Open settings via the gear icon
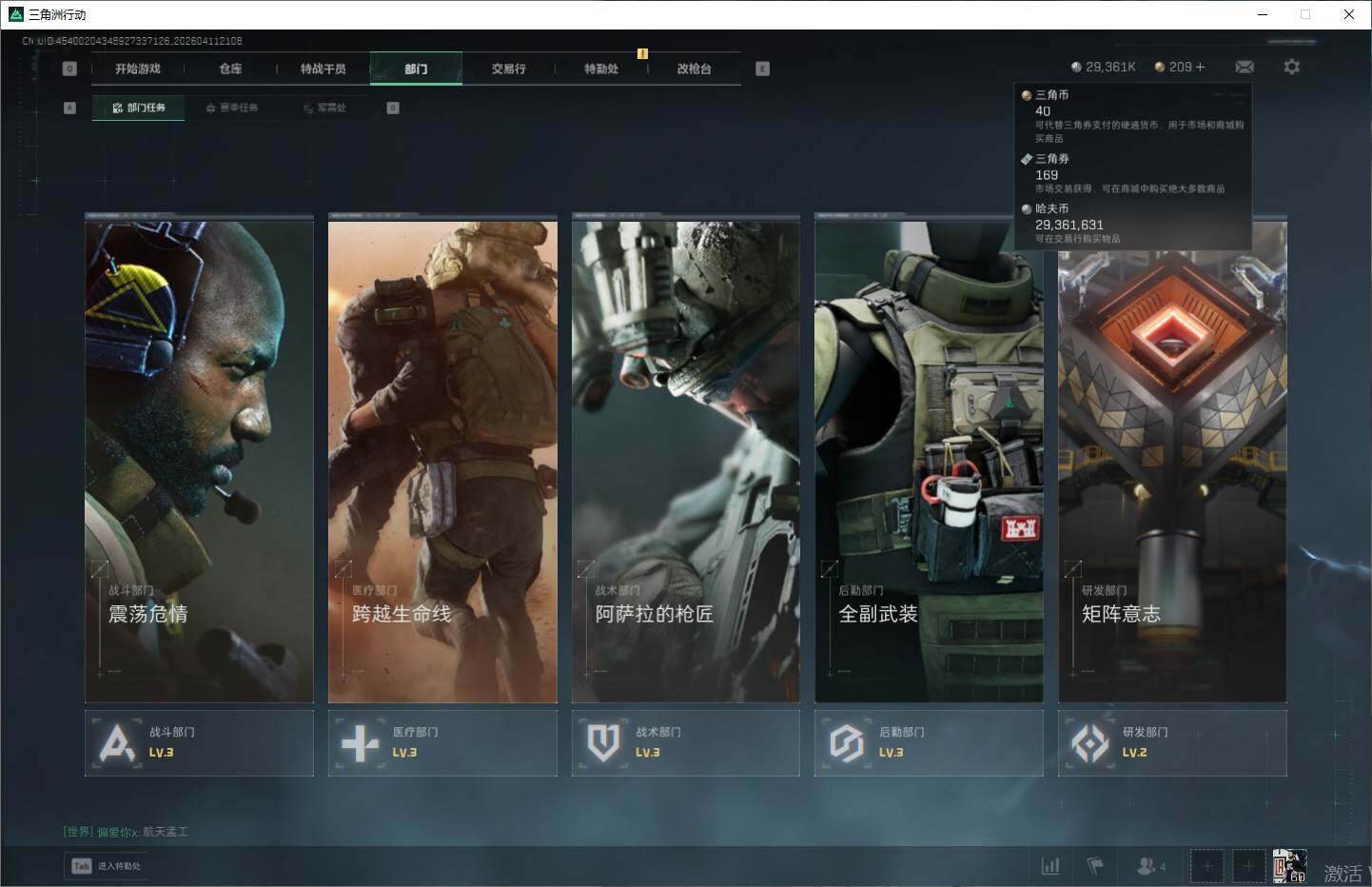 tap(1291, 67)
